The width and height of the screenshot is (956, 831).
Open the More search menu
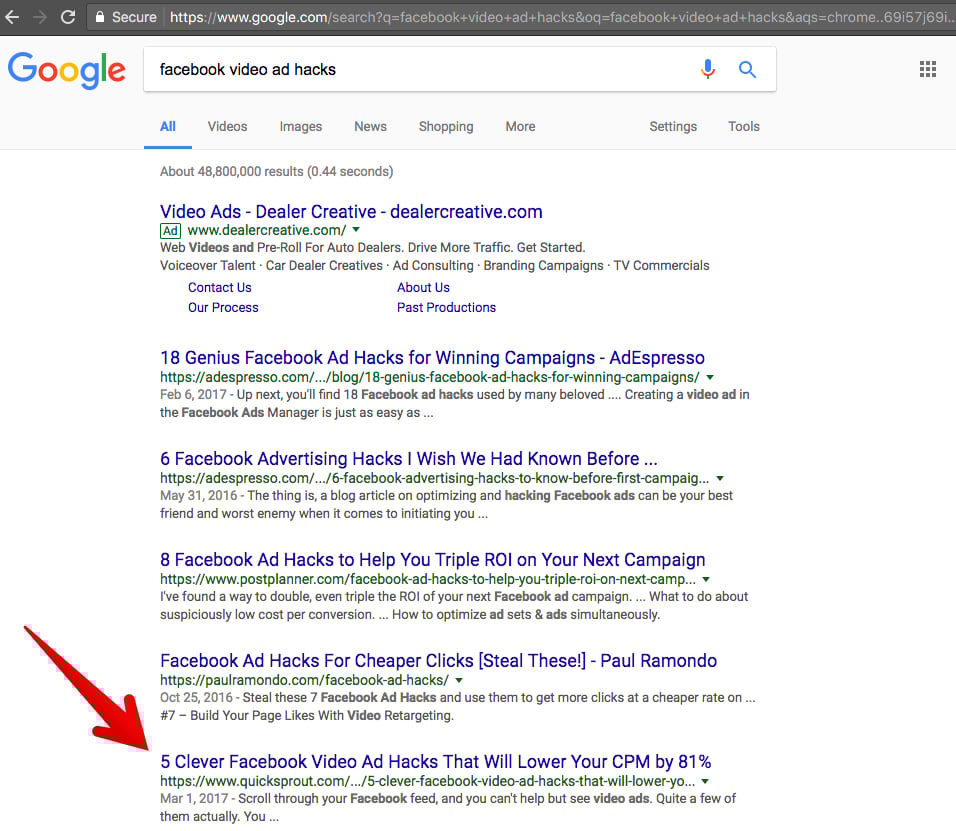pos(520,126)
